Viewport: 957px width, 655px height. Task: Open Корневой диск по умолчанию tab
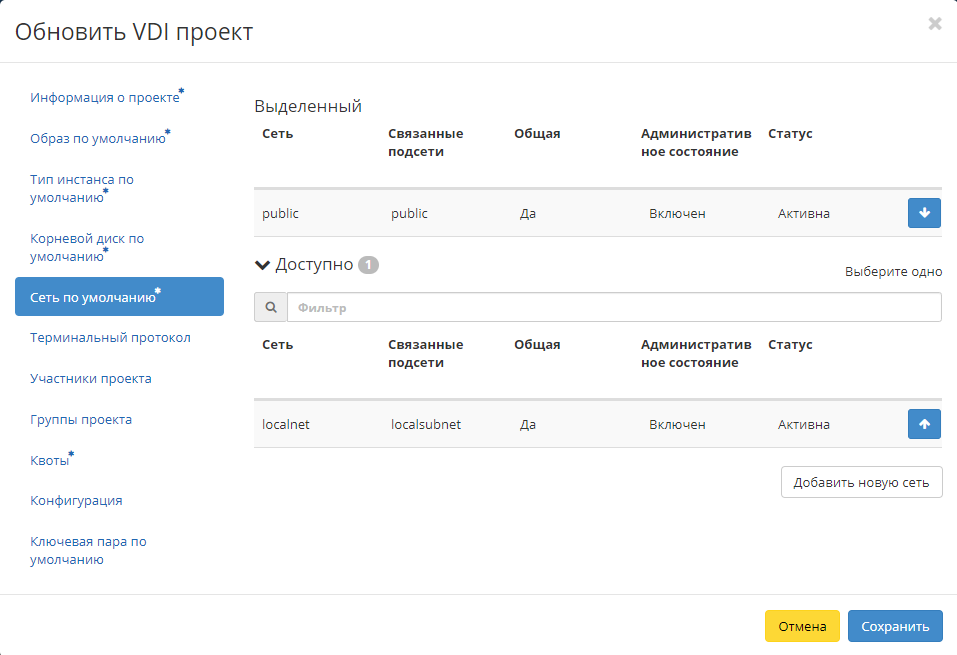(87, 247)
